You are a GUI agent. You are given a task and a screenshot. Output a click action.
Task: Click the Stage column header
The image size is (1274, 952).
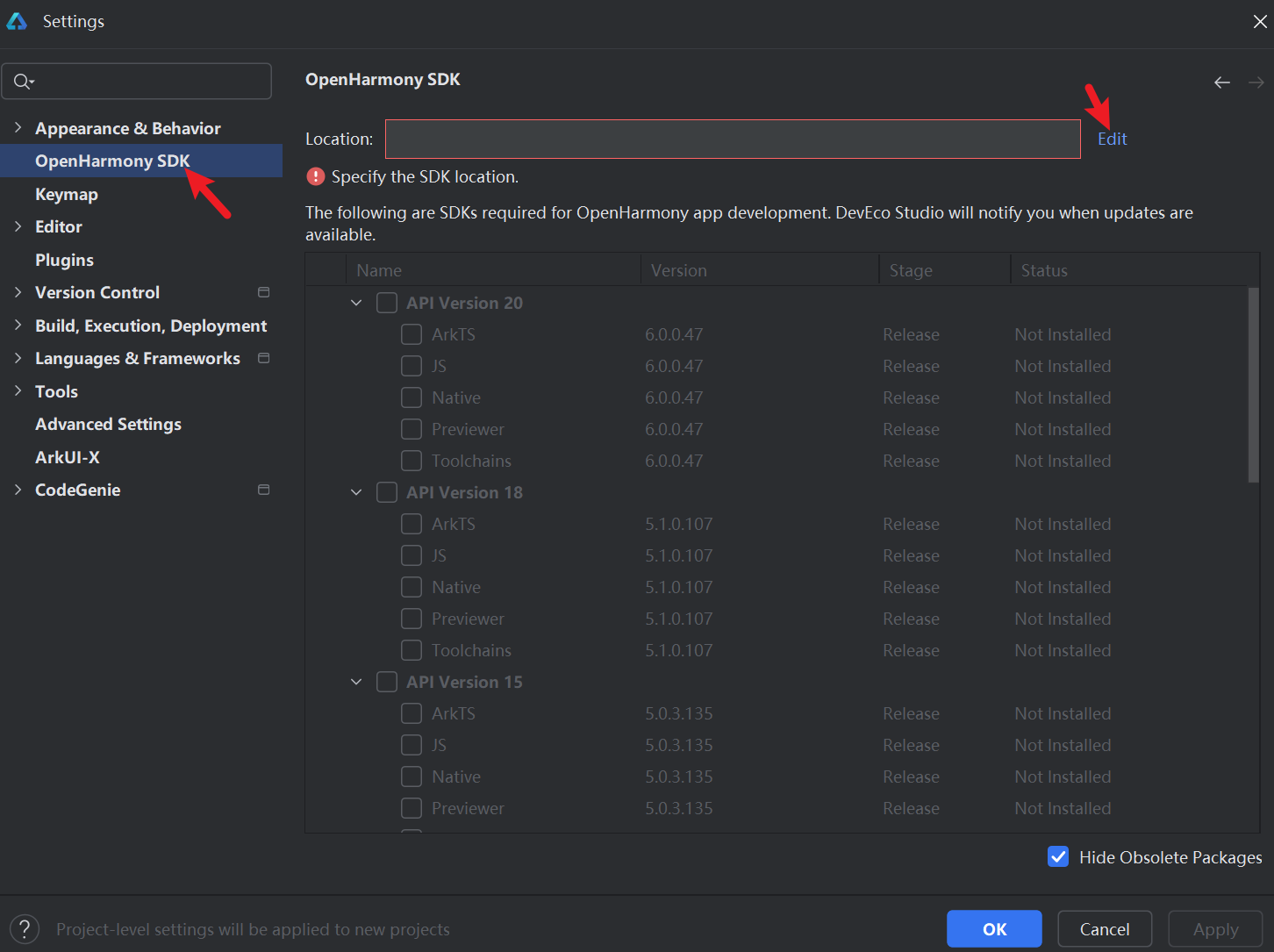tap(945, 270)
